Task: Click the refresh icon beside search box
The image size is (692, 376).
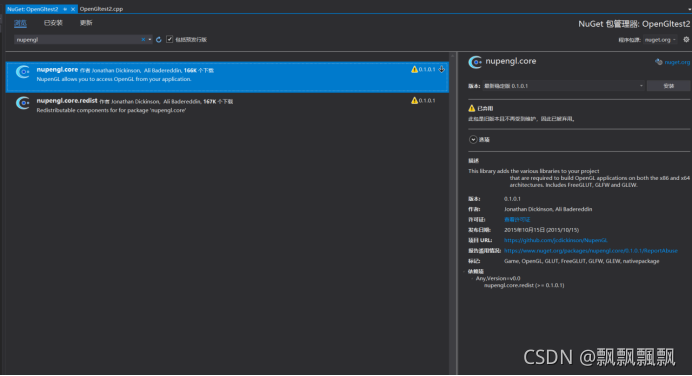Action: [158, 40]
